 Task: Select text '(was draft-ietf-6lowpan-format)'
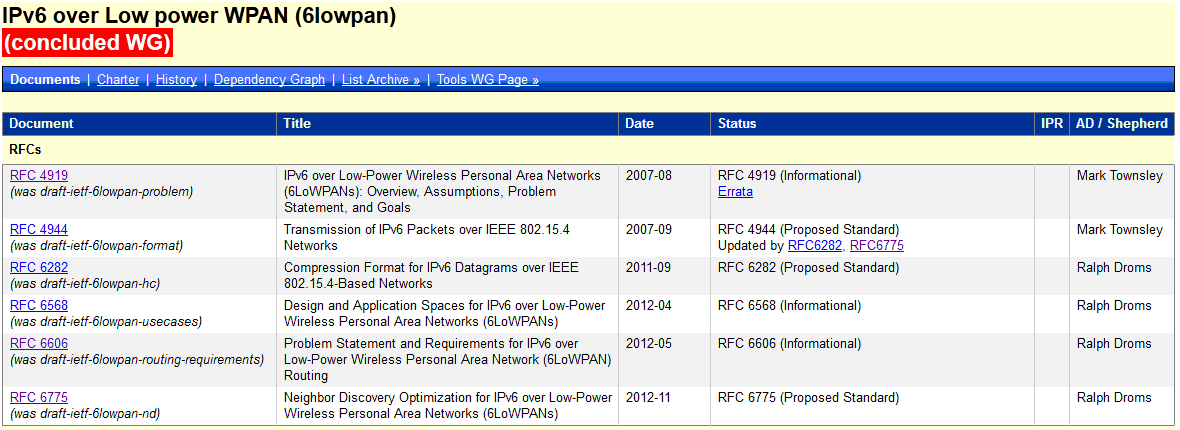point(96,245)
